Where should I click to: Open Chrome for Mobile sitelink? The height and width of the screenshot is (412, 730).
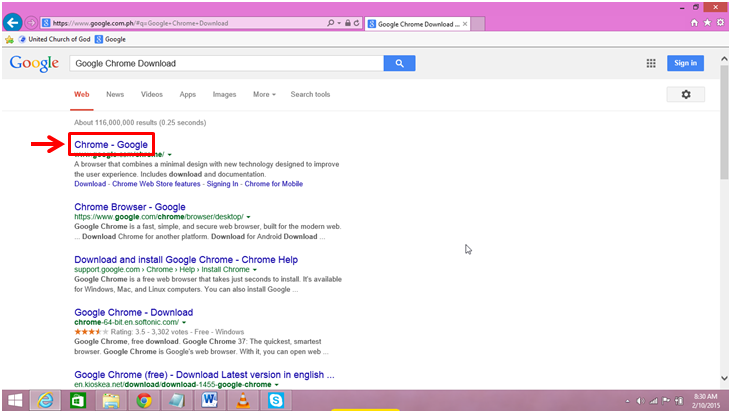[x=274, y=184]
